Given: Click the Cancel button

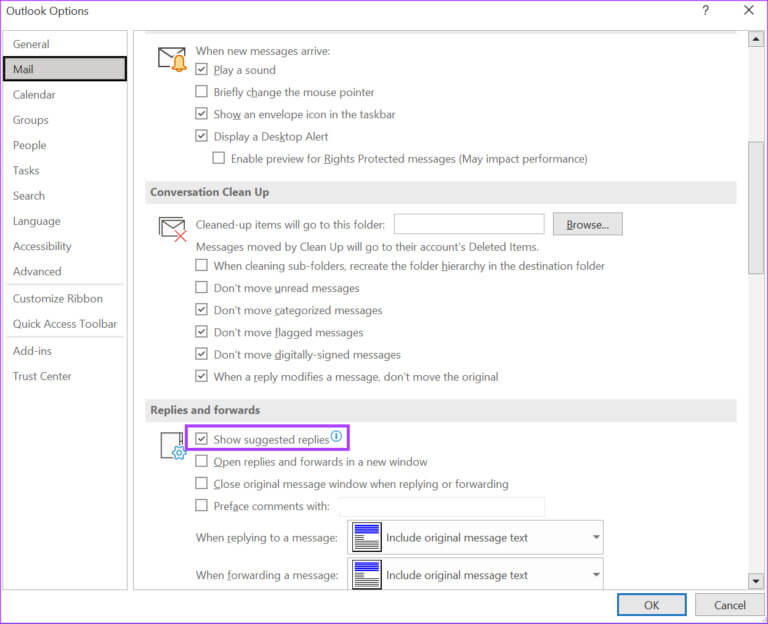Looking at the screenshot, I should (729, 605).
